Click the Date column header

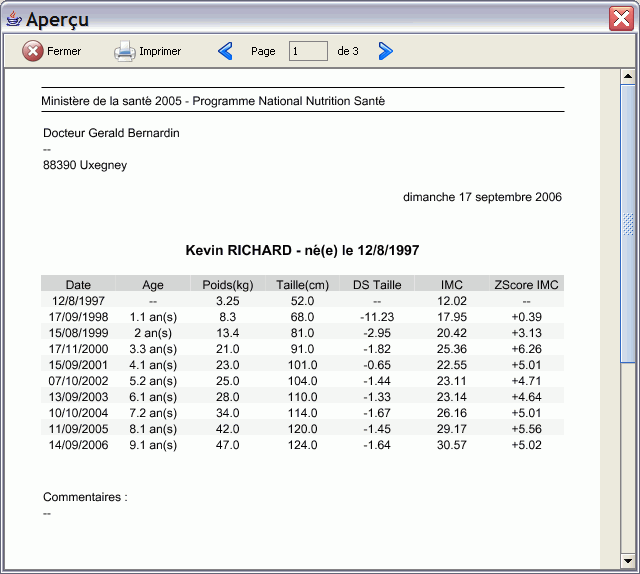[78, 285]
